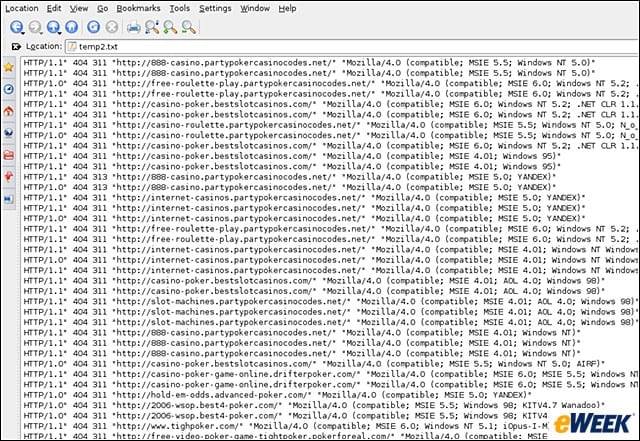Image resolution: width=640 pixels, height=441 pixels.
Task: Click 2006-wsop.best4-poker.com line with Wanadoo
Action: (x=314, y=405)
